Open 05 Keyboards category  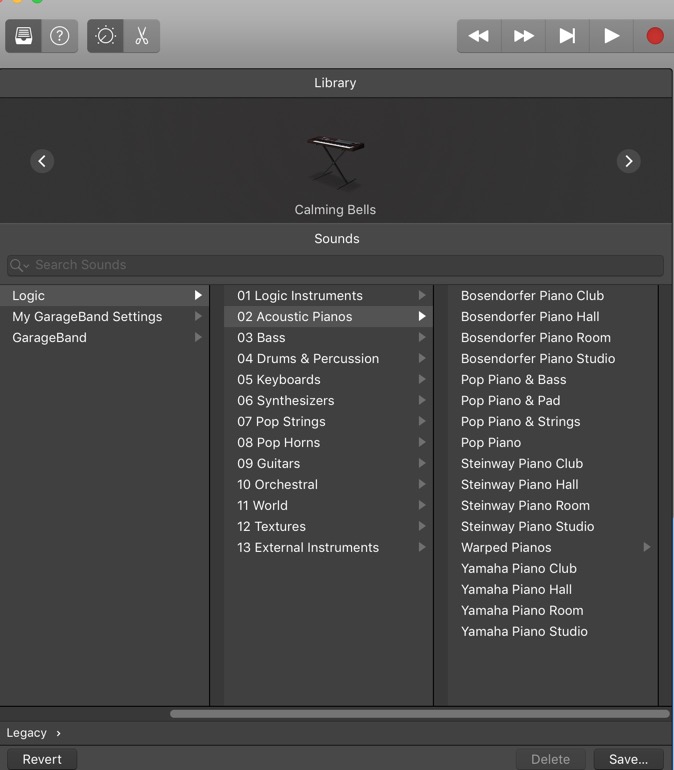pyautogui.click(x=328, y=380)
